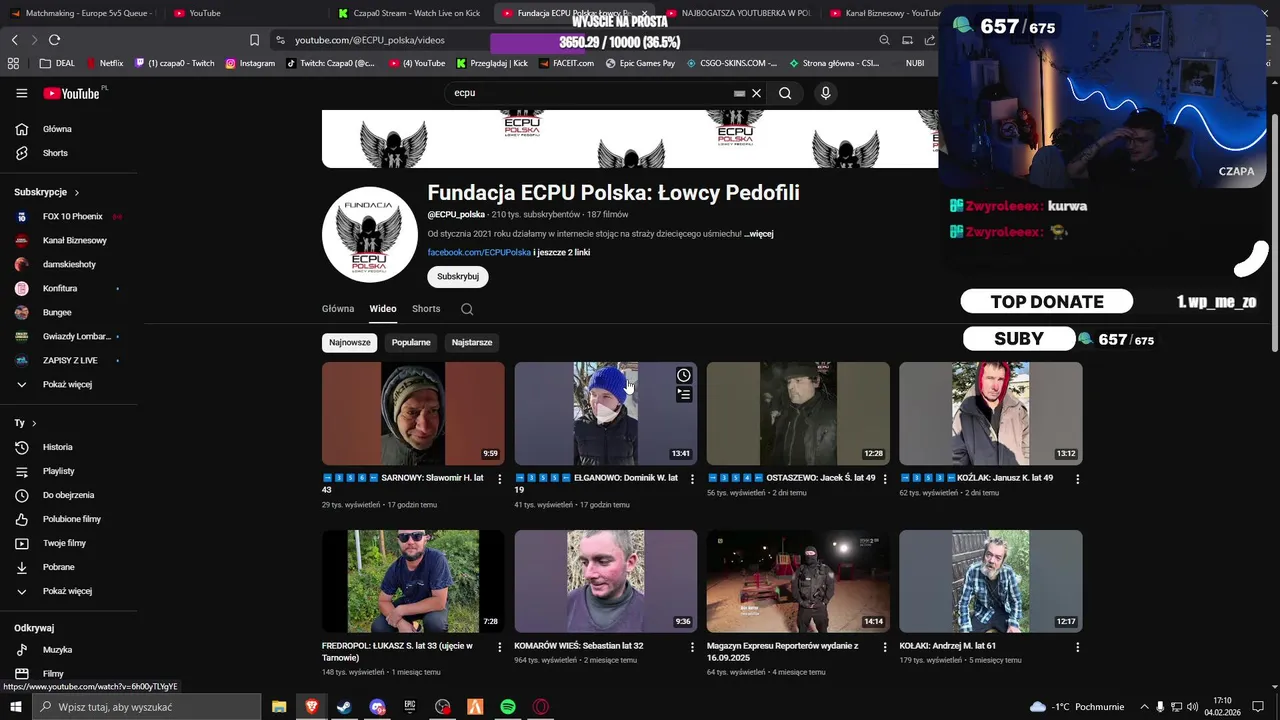The width and height of the screenshot is (1280, 720).
Task: Switch to the Shorts channel tab
Action: click(x=426, y=309)
